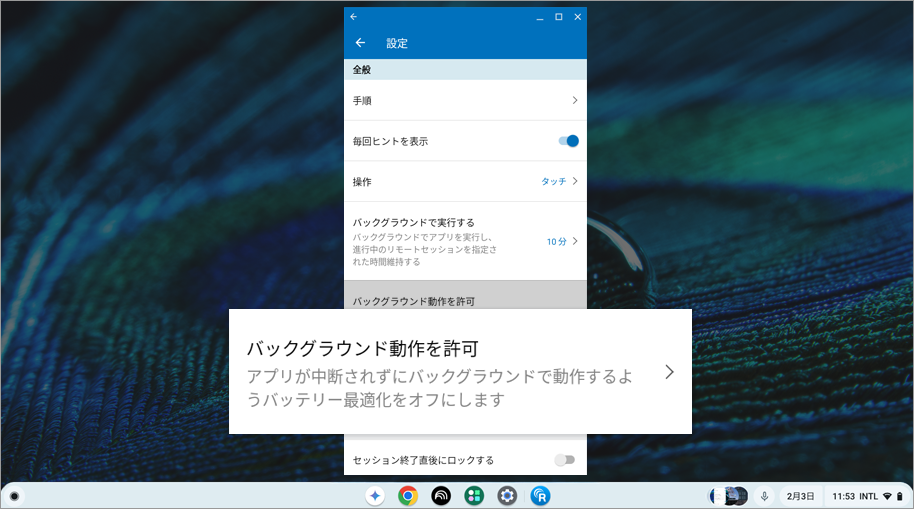This screenshot has height=509, width=914.
Task: Open the Gemini sparkle shelf icon
Action: pos(375,496)
